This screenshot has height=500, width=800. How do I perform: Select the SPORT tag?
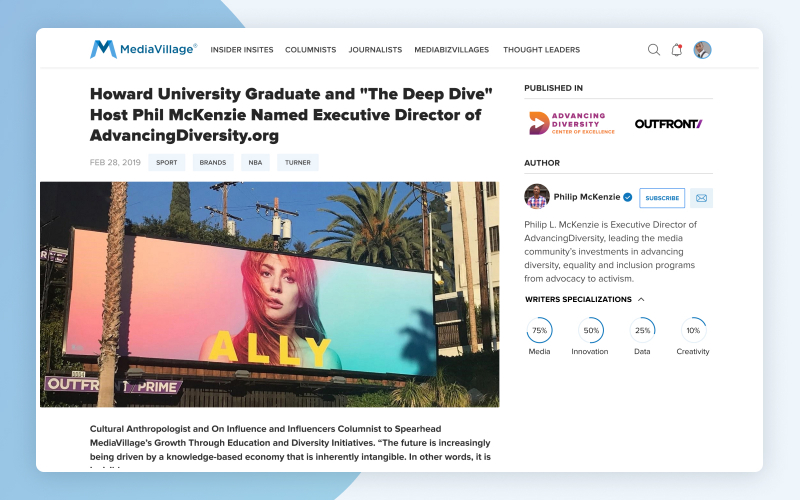[x=166, y=162]
